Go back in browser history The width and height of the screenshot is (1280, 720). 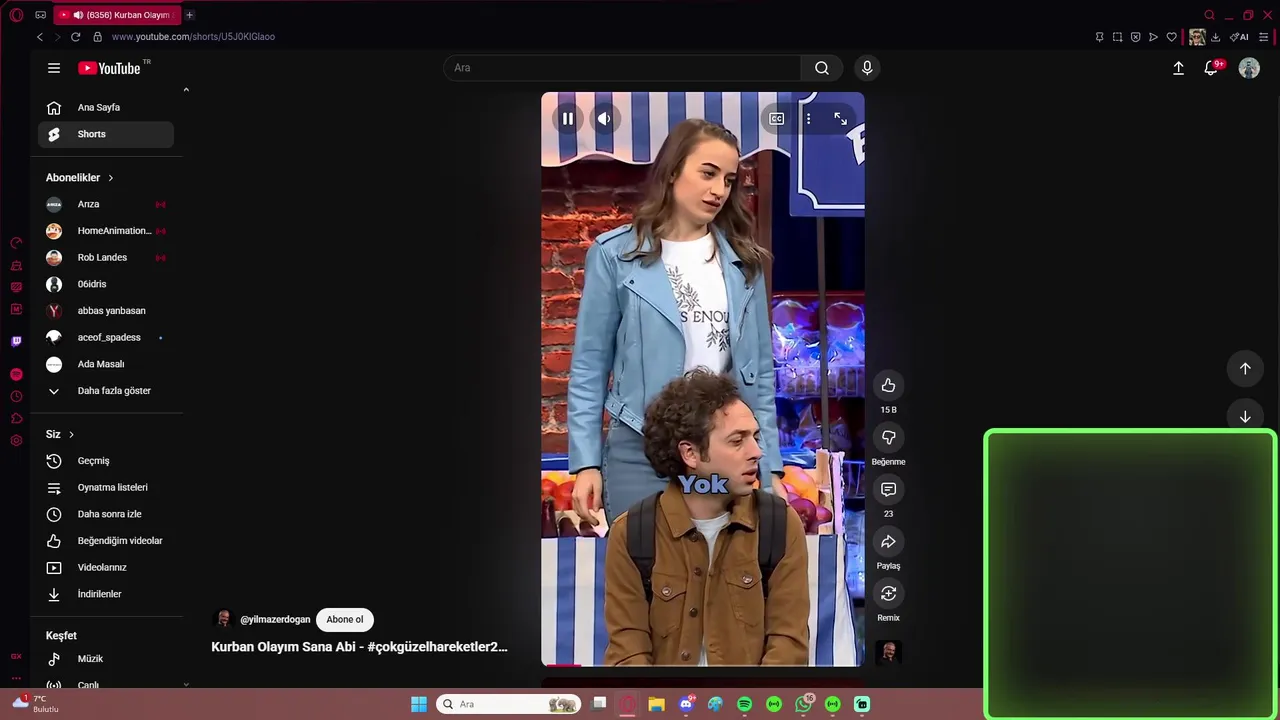[40, 37]
